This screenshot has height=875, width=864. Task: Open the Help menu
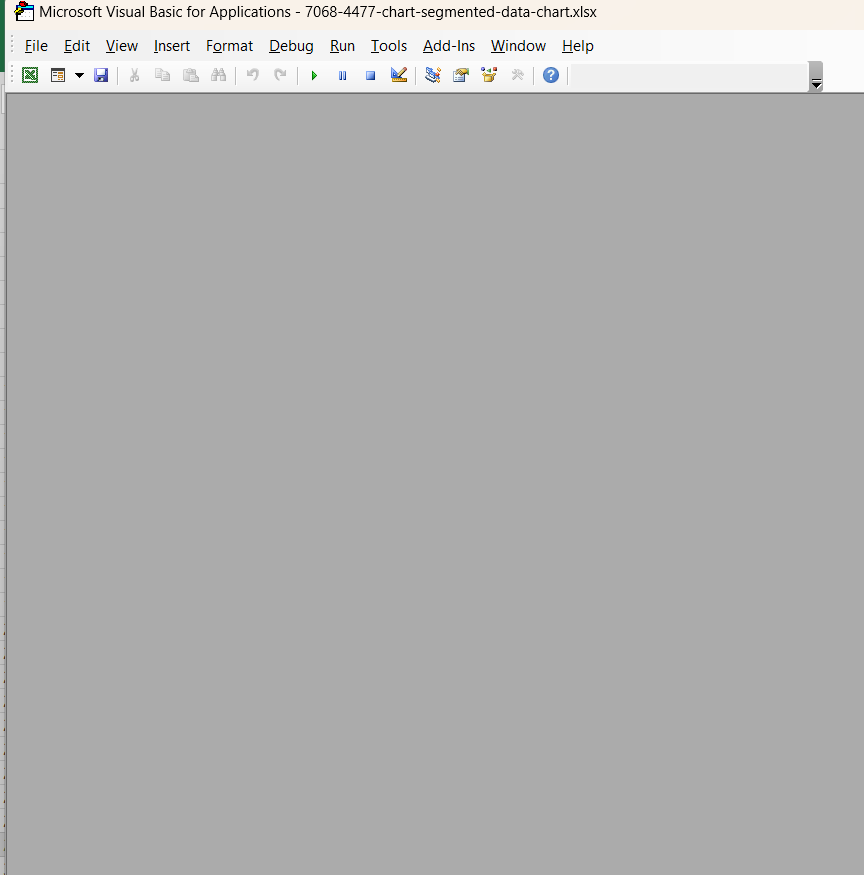[578, 46]
